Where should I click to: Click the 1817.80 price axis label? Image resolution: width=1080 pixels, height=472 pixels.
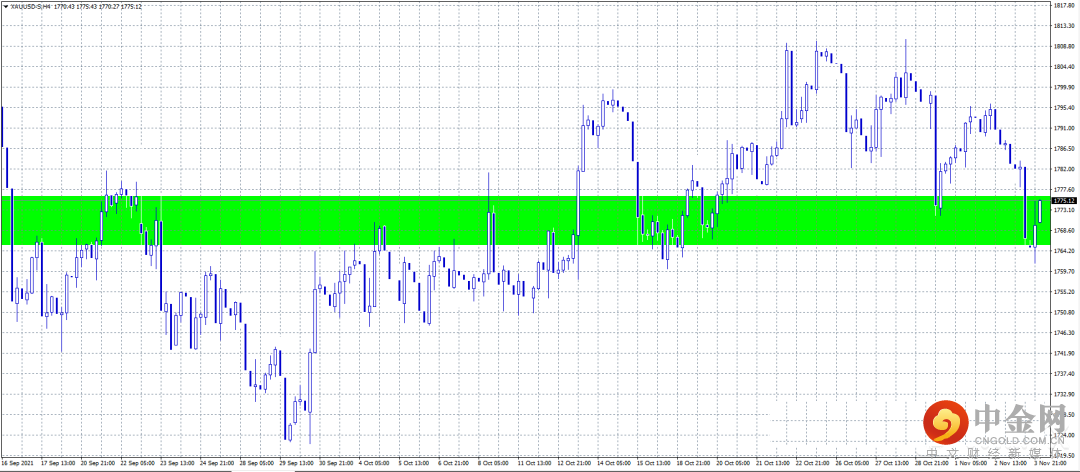pyautogui.click(x=1066, y=6)
